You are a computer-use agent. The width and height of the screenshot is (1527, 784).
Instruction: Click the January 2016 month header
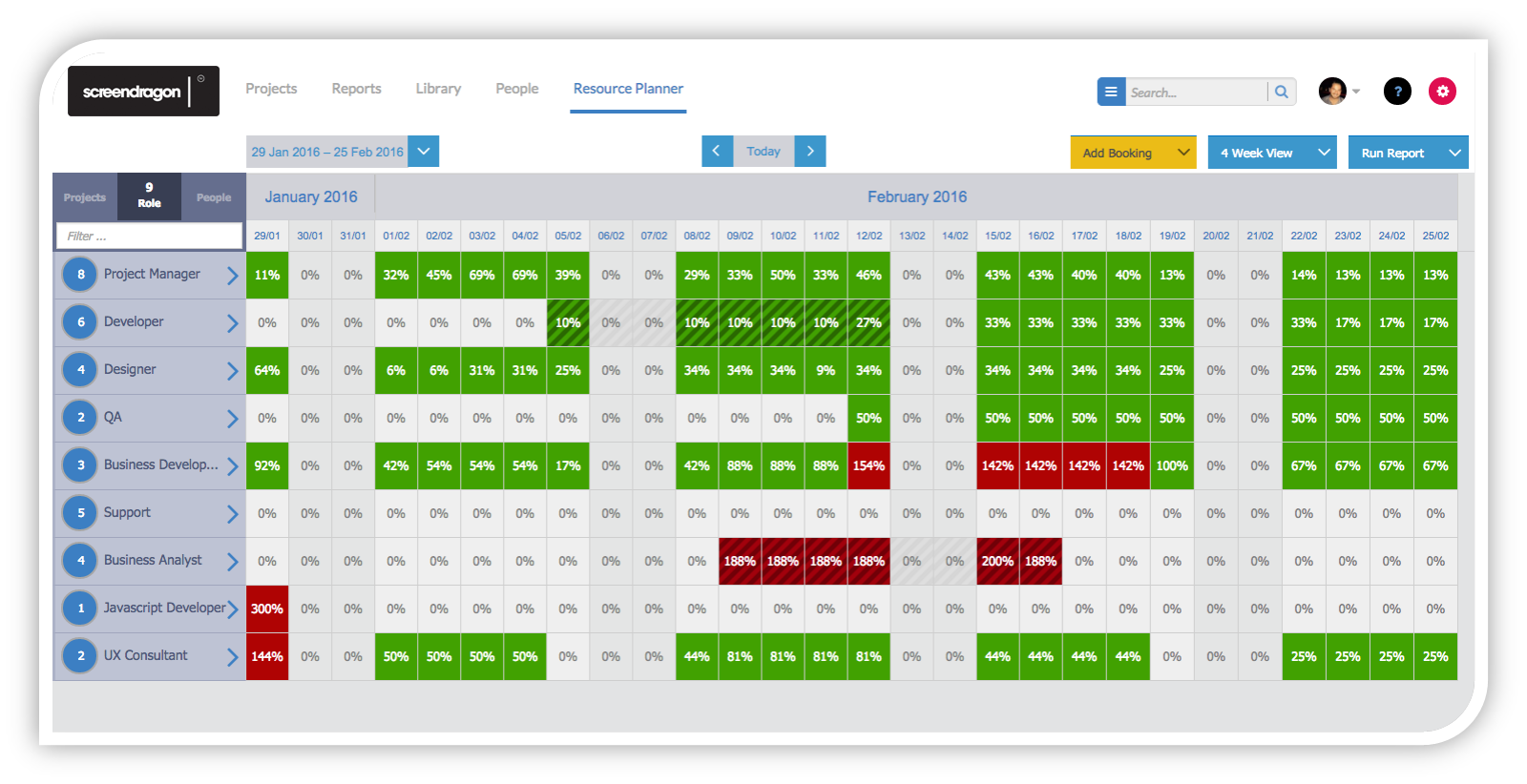click(x=311, y=196)
